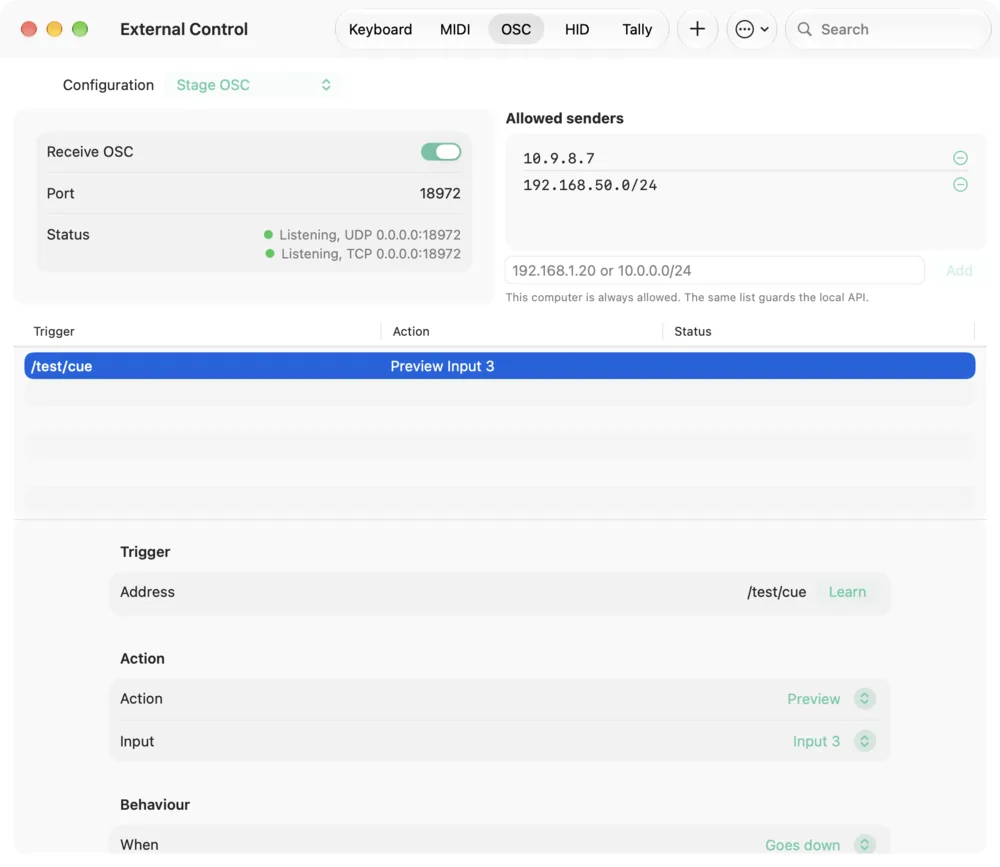Image resolution: width=1000 pixels, height=867 pixels.
Task: Click the Address value /test/cue
Action: coord(776,592)
